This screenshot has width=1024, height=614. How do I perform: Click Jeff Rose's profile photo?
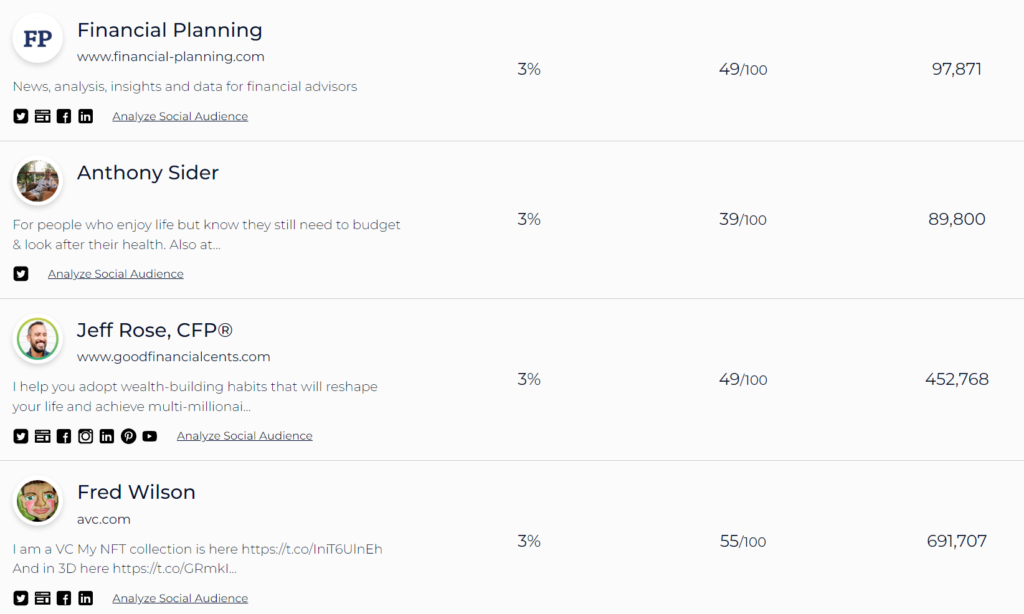tap(37, 338)
